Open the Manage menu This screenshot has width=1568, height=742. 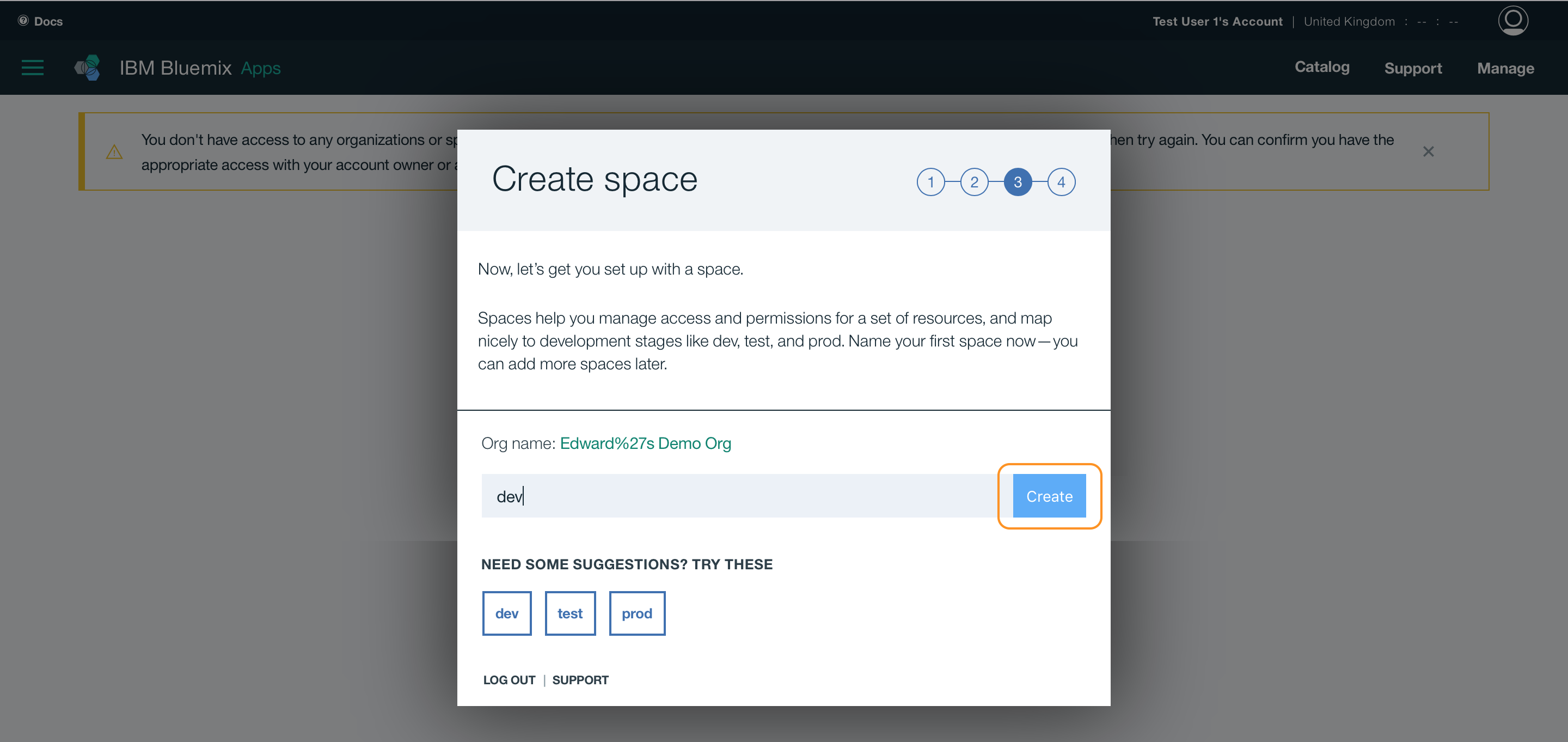(1505, 68)
